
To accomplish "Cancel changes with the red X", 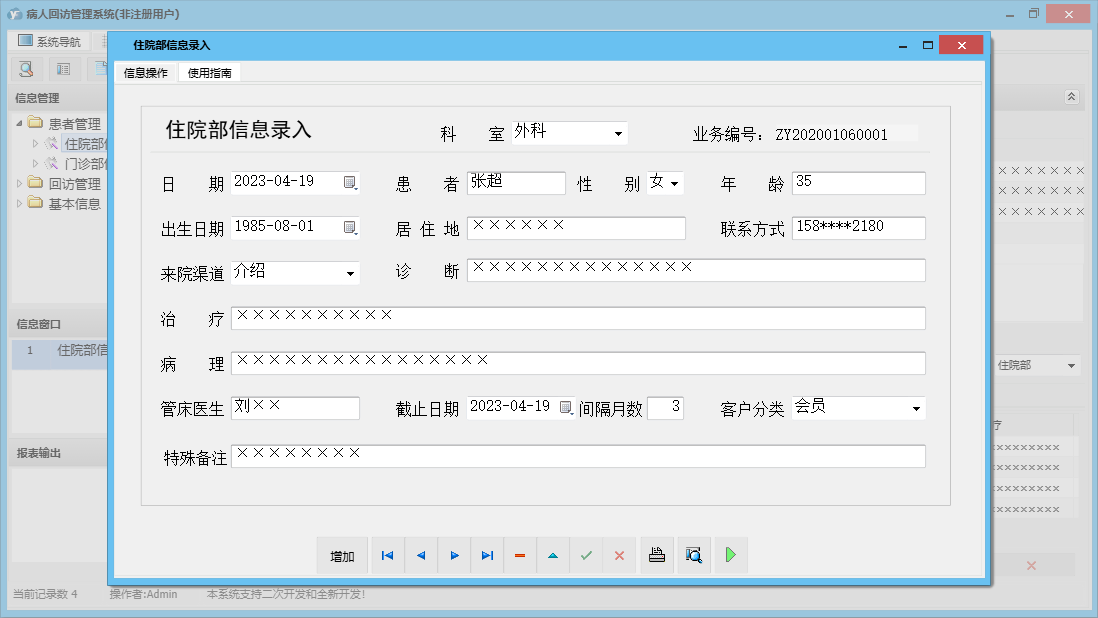I will pos(619,555).
